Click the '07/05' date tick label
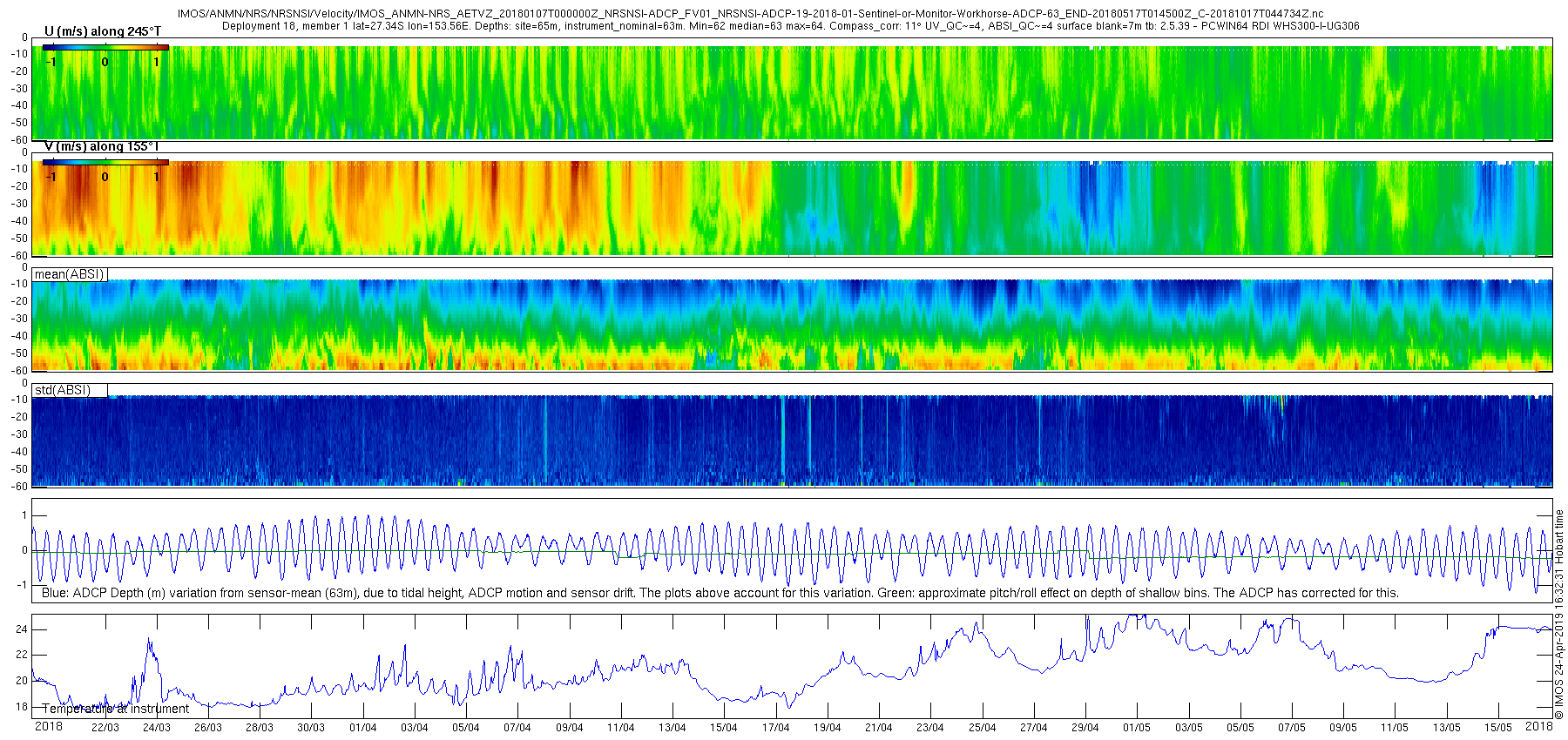The width and height of the screenshot is (1568, 740). point(1292,728)
